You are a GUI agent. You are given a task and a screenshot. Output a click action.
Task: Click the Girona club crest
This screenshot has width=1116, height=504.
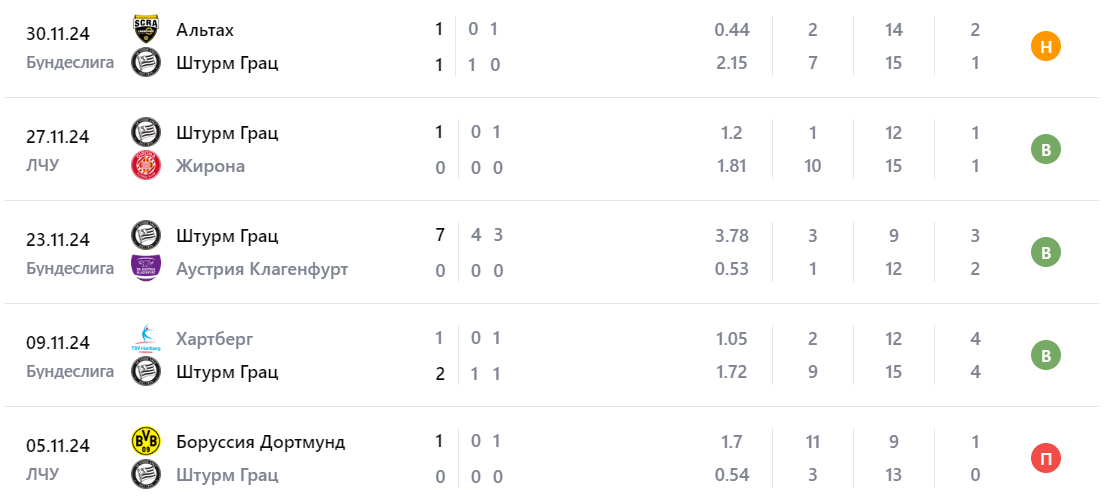146,166
